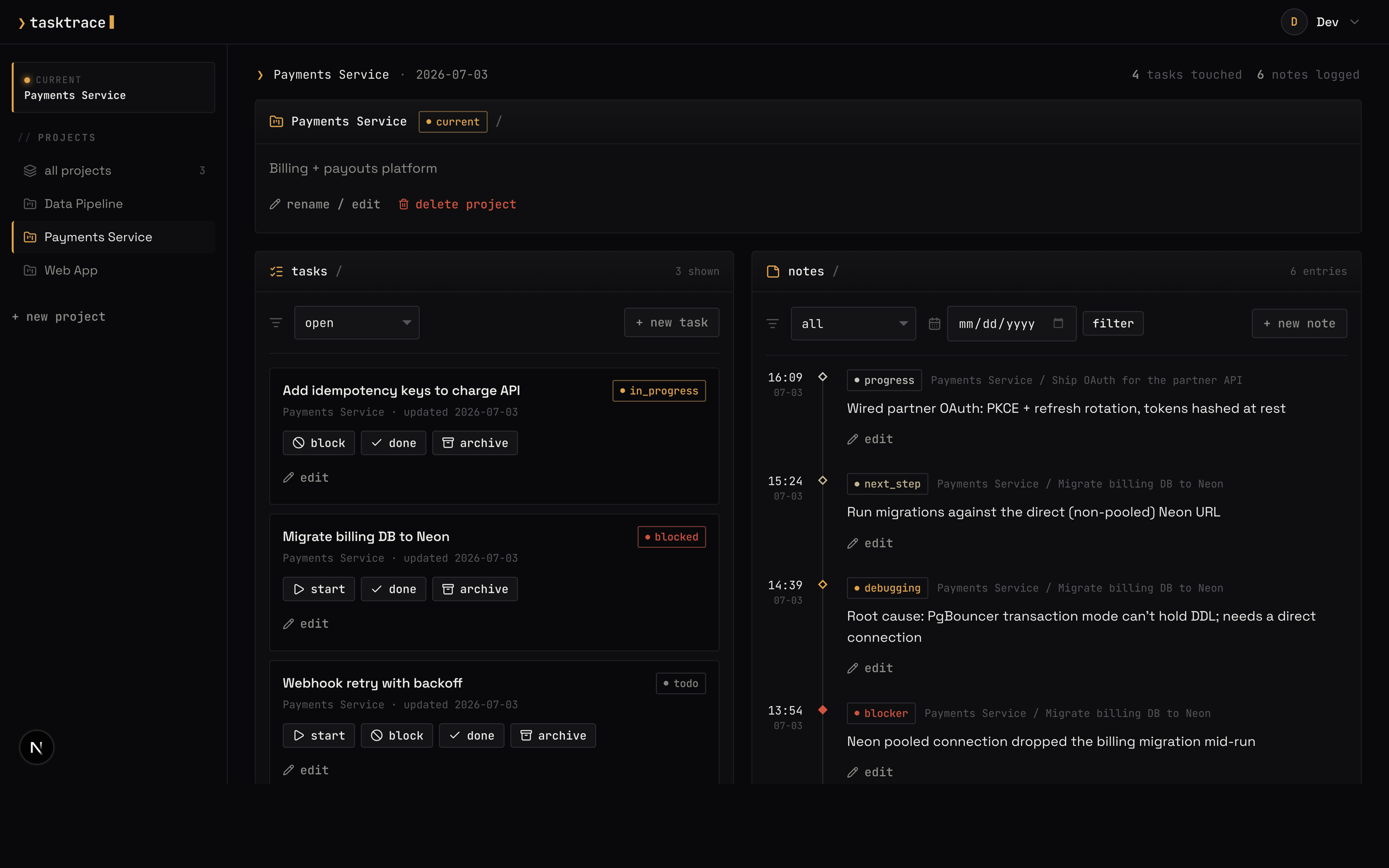Click + new task button
This screenshot has height=868, width=1389.
click(672, 323)
